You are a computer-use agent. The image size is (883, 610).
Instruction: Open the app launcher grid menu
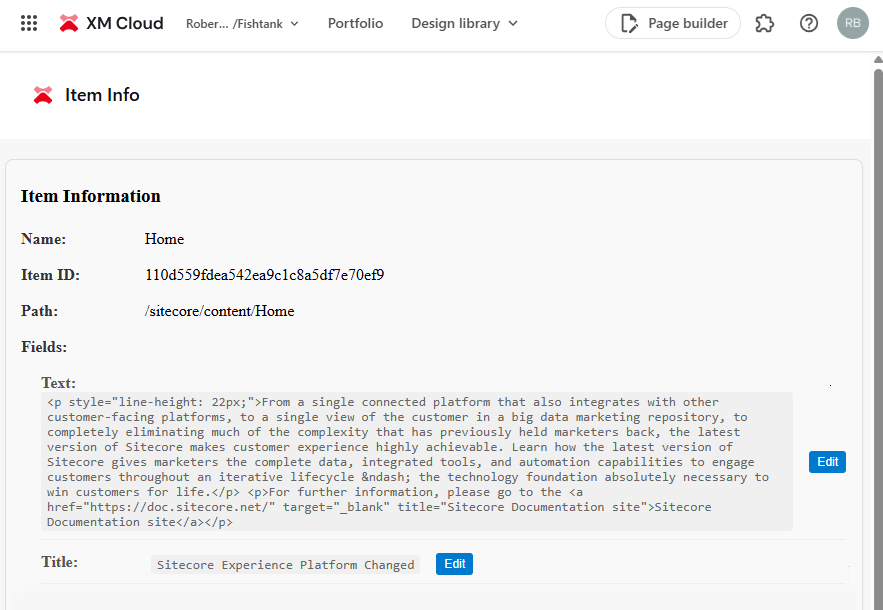tap(29, 23)
